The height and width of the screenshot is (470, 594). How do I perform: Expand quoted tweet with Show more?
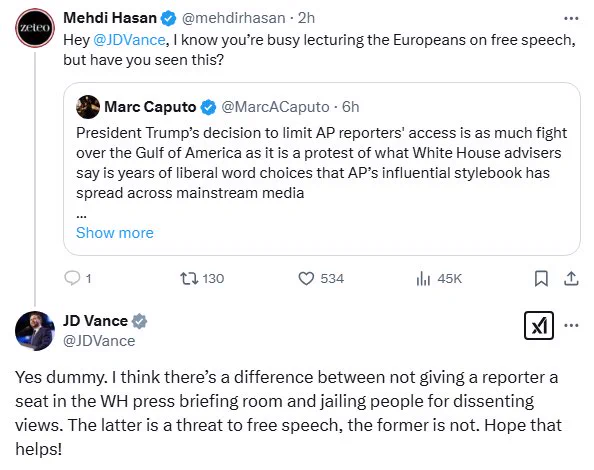[x=115, y=233]
